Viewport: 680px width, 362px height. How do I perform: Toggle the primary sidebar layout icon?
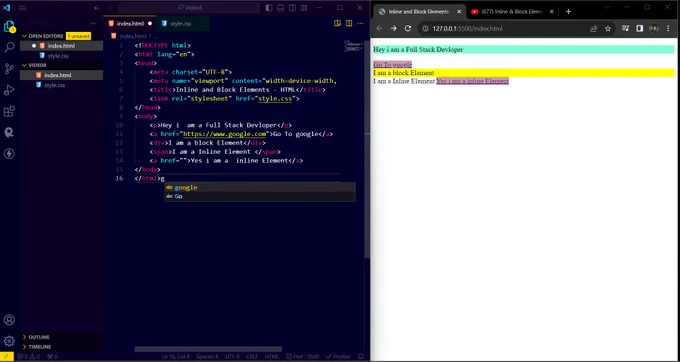tap(269, 8)
